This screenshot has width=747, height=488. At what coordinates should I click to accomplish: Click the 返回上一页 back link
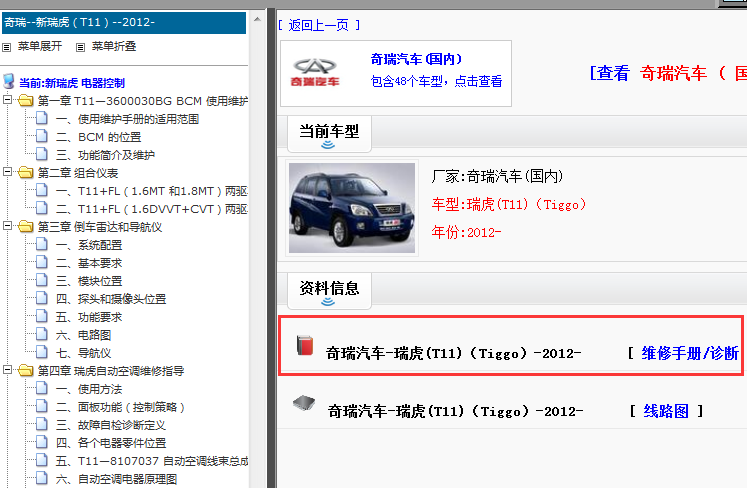coord(319,25)
